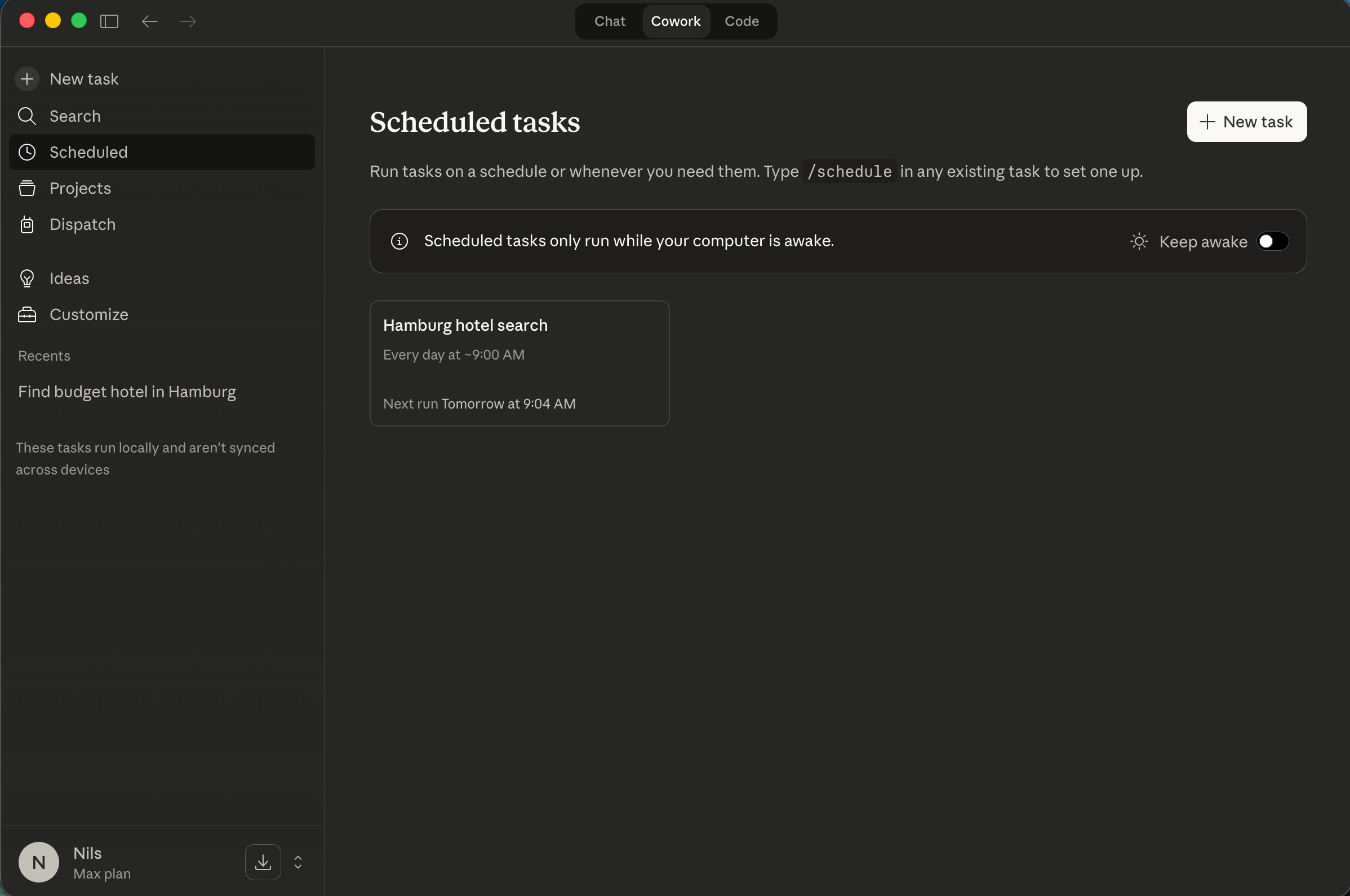Click 'Scheduled tasks only run while' notice text

coord(629,241)
